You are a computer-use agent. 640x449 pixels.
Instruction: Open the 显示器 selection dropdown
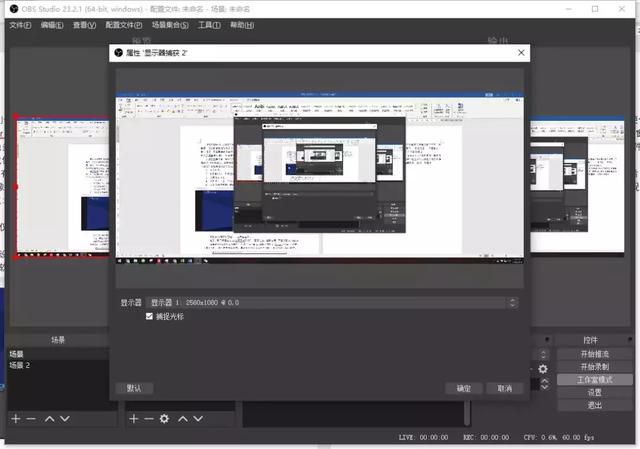click(332, 302)
